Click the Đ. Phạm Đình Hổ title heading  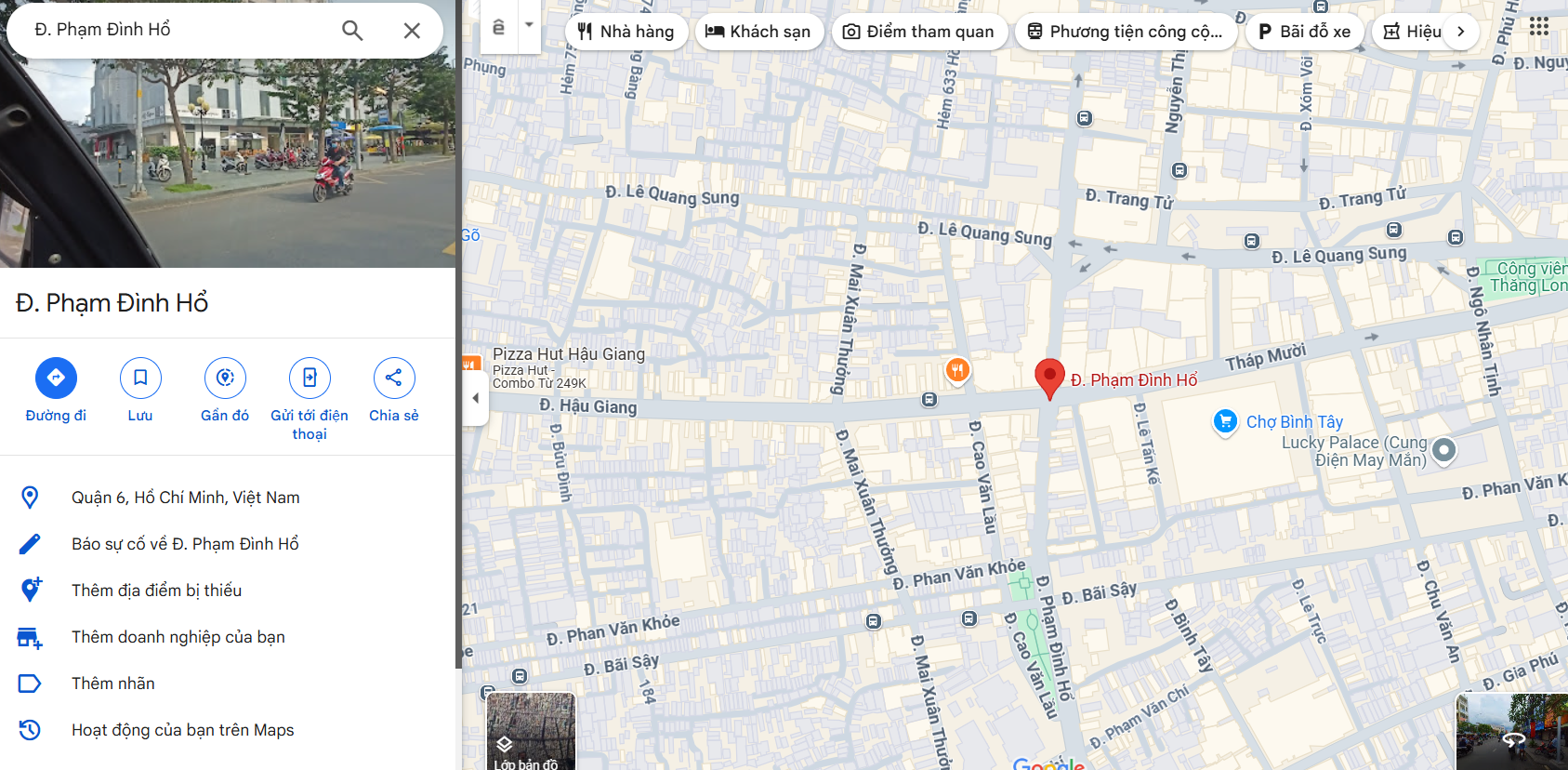coord(112,303)
